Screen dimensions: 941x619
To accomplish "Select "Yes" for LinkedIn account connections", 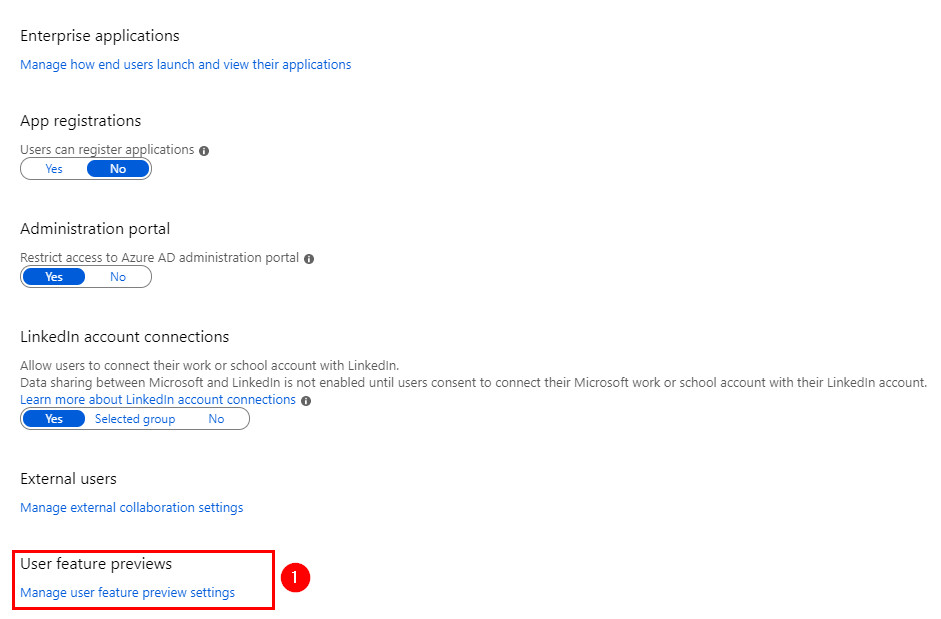I will (x=53, y=418).
